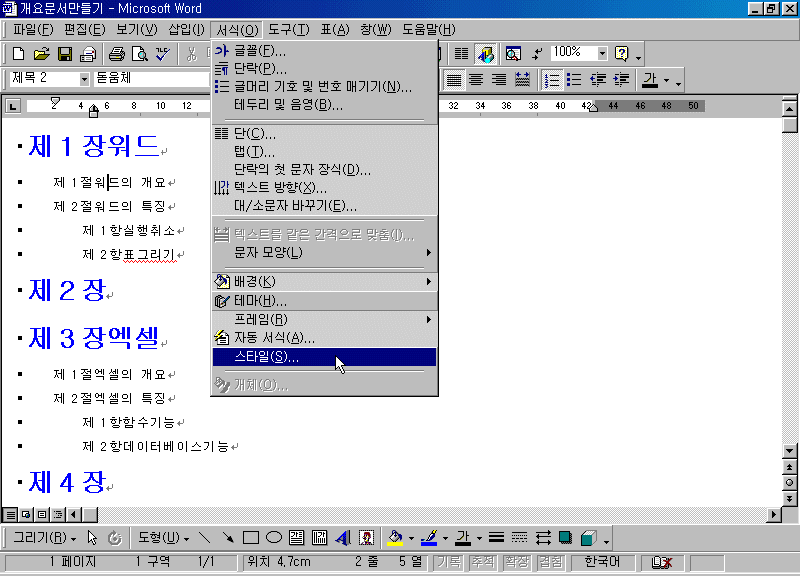Insert WordArt from the drawing toolbar
Viewport: 800px width, 576px height.
point(343,538)
